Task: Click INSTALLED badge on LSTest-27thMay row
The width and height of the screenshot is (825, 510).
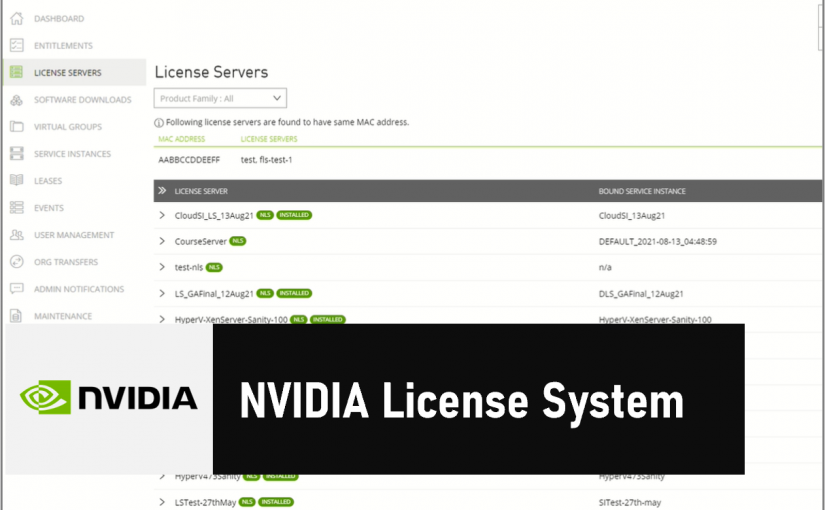Action: click(276, 502)
